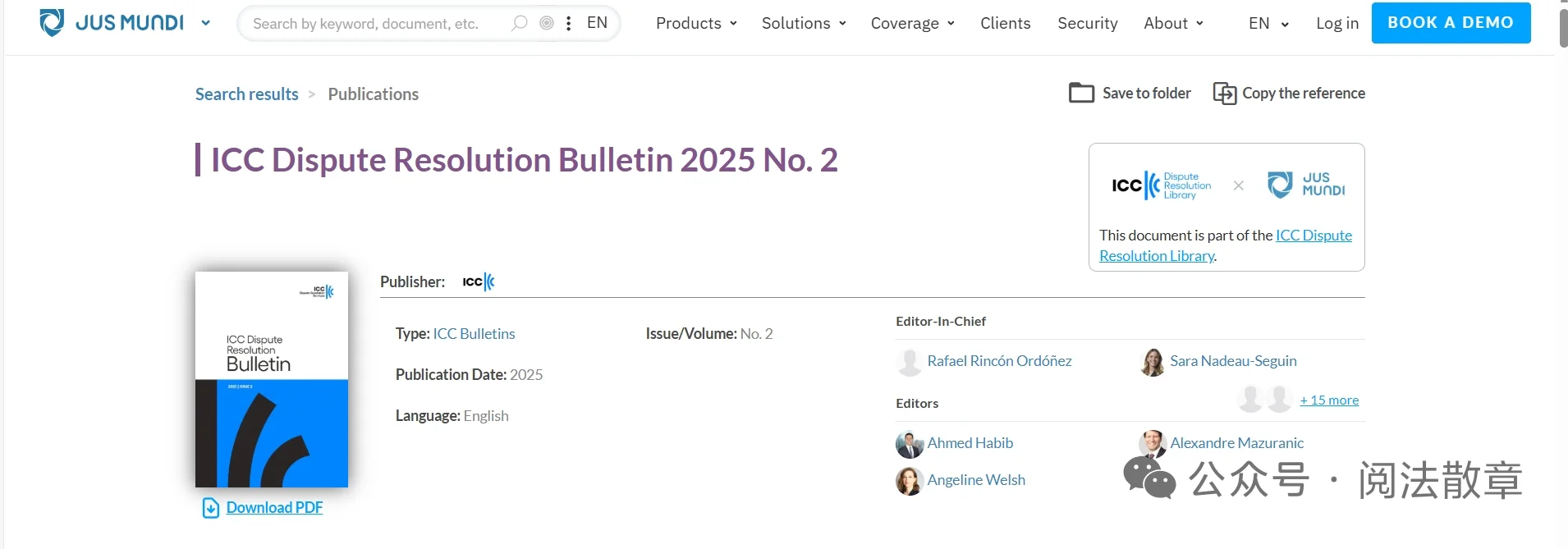Click Alexandre Mazuranic photo

(1153, 443)
